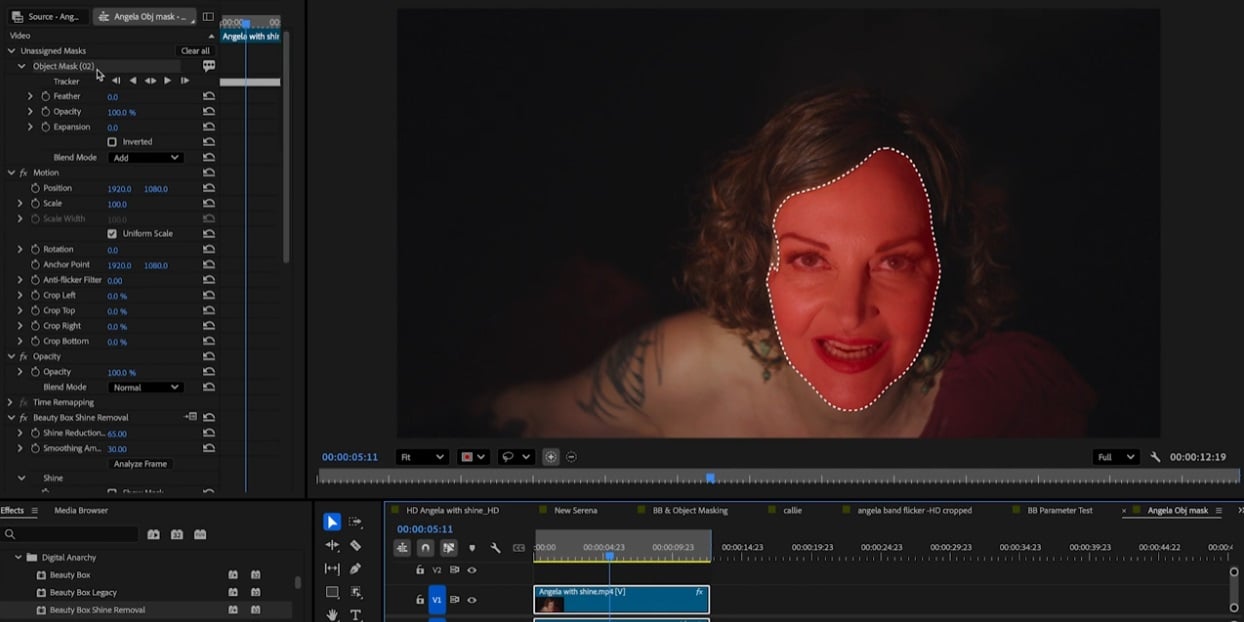
Task: Track selected mask forward play button
Action: pos(167,81)
